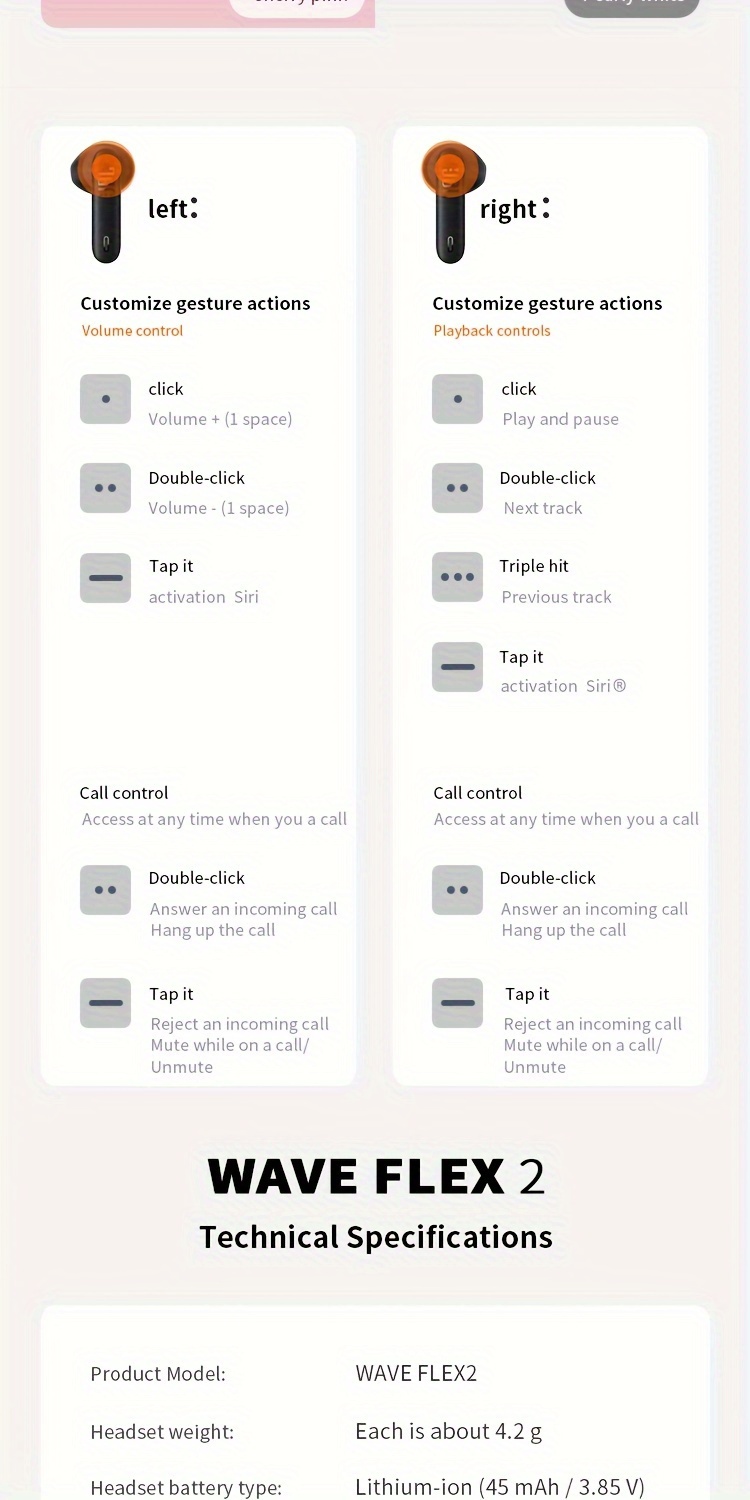Image resolution: width=750 pixels, height=1500 pixels.
Task: Click dash icon beside right Siri activation
Action: point(457,667)
